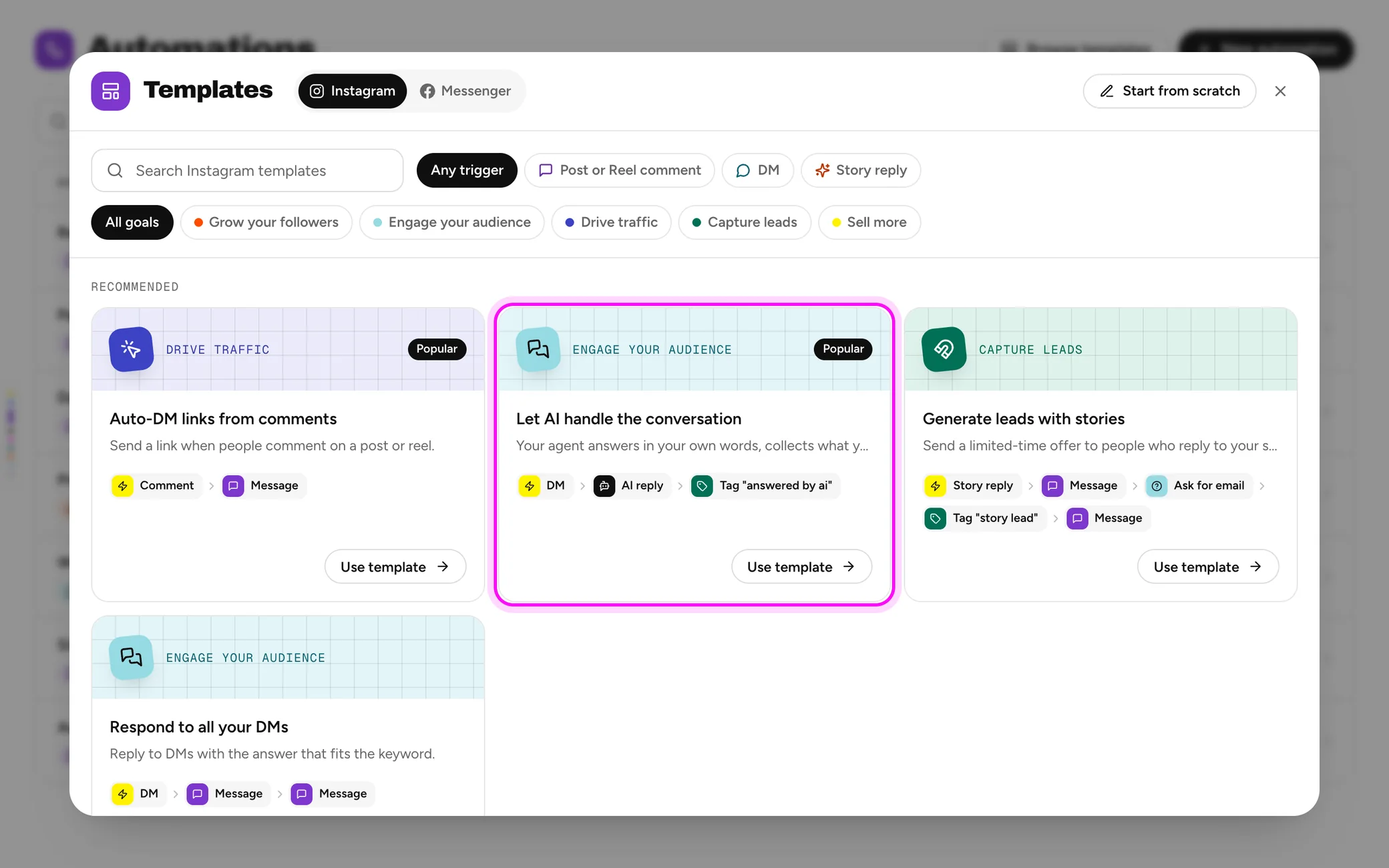Filter by Capture leads goal
The height and width of the screenshot is (868, 1389).
[x=745, y=222]
